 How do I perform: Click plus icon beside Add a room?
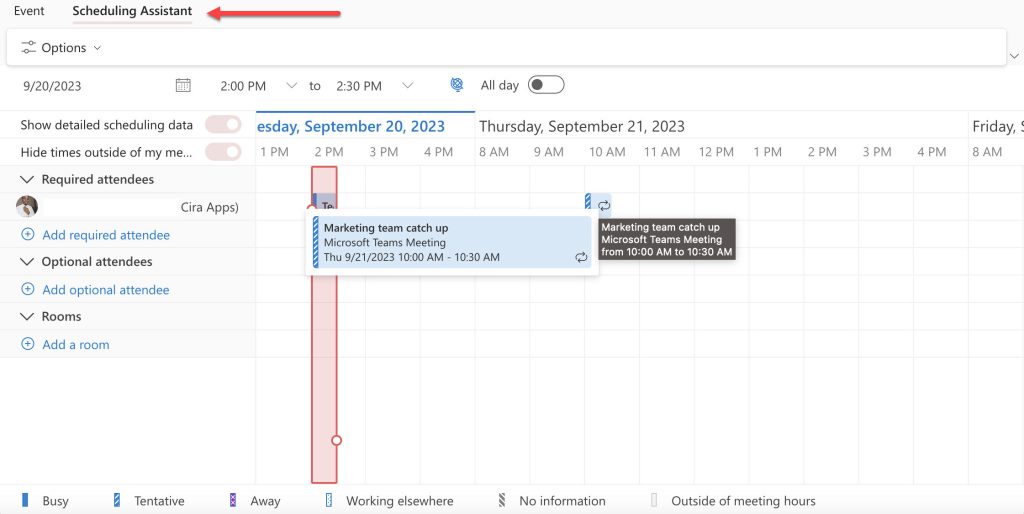(x=28, y=345)
